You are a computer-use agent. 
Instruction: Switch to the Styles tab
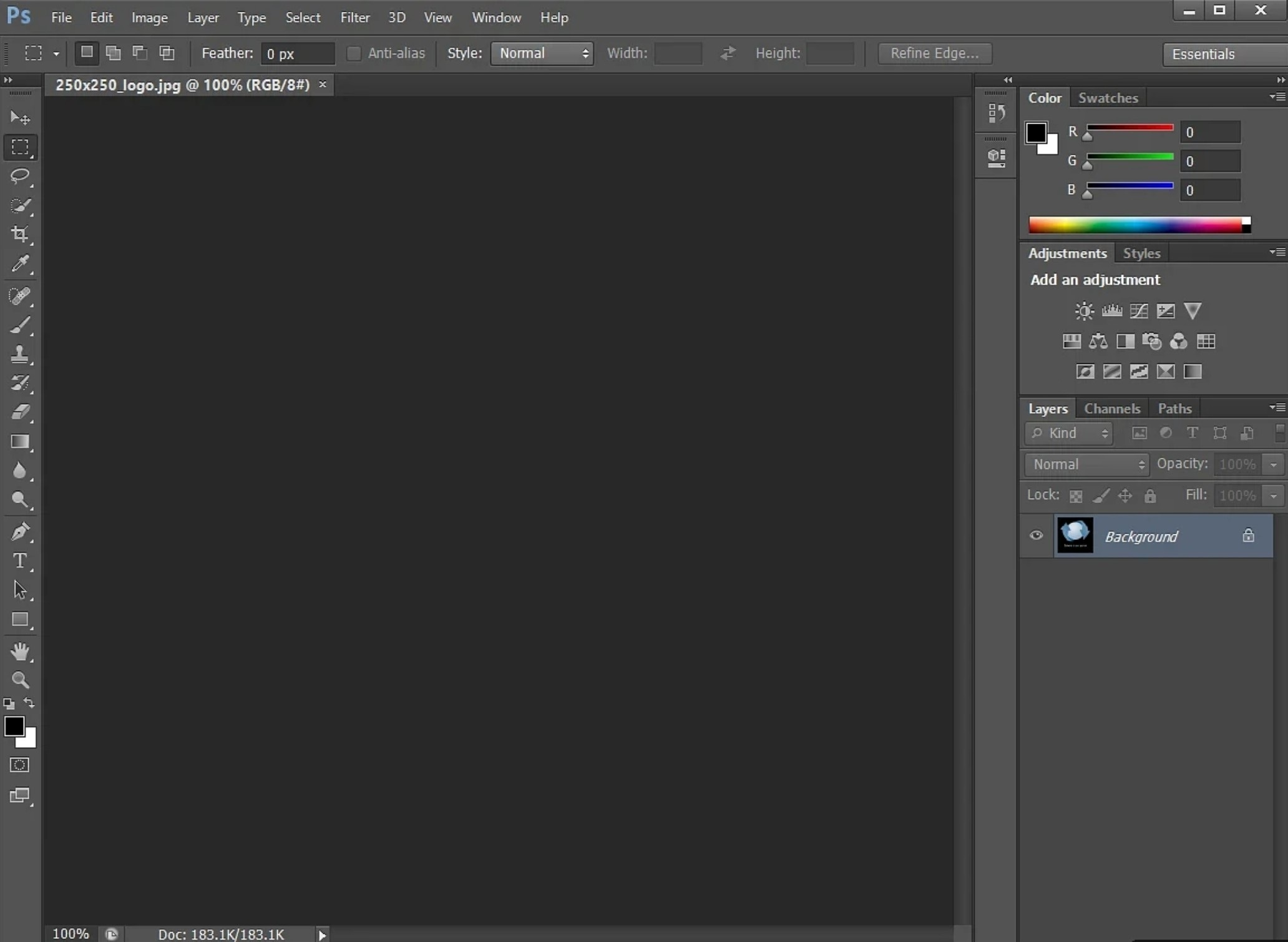tap(1141, 253)
